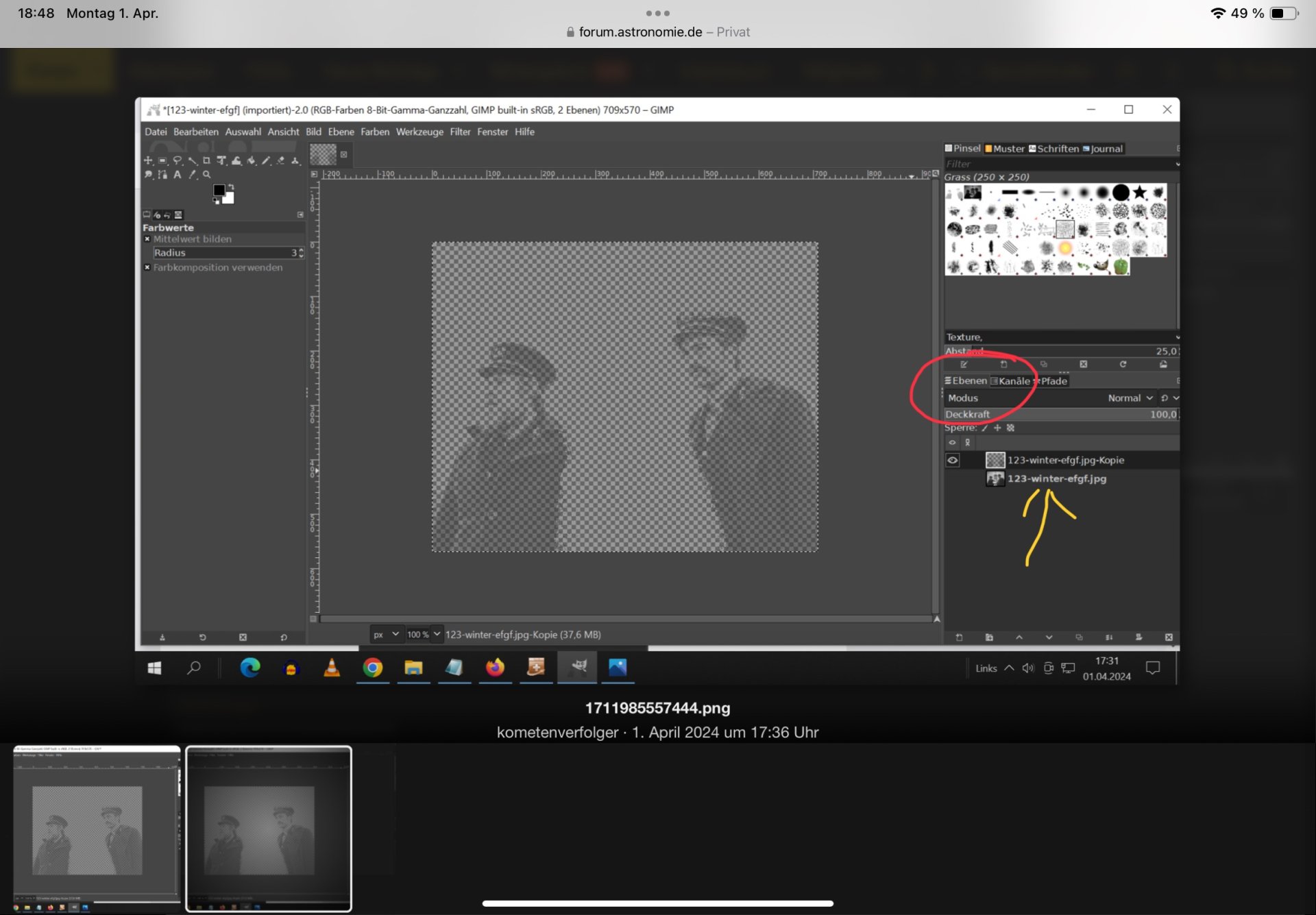Click the edit brush icon under Abstand
Image resolution: width=1316 pixels, height=915 pixels.
964,364
